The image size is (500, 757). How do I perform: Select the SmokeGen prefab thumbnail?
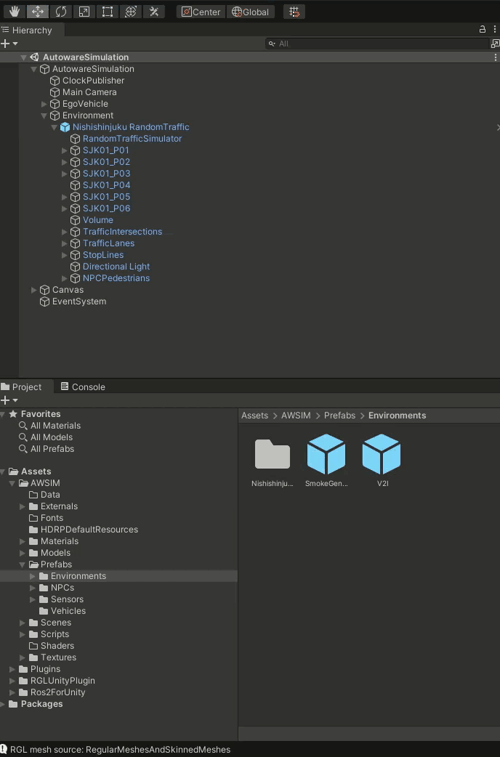click(x=326, y=454)
